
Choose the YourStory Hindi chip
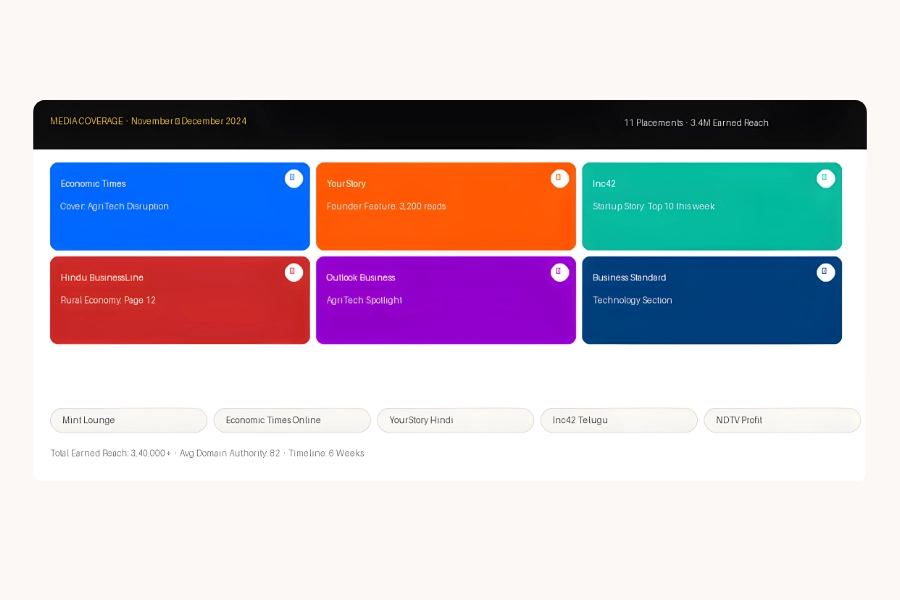(455, 420)
